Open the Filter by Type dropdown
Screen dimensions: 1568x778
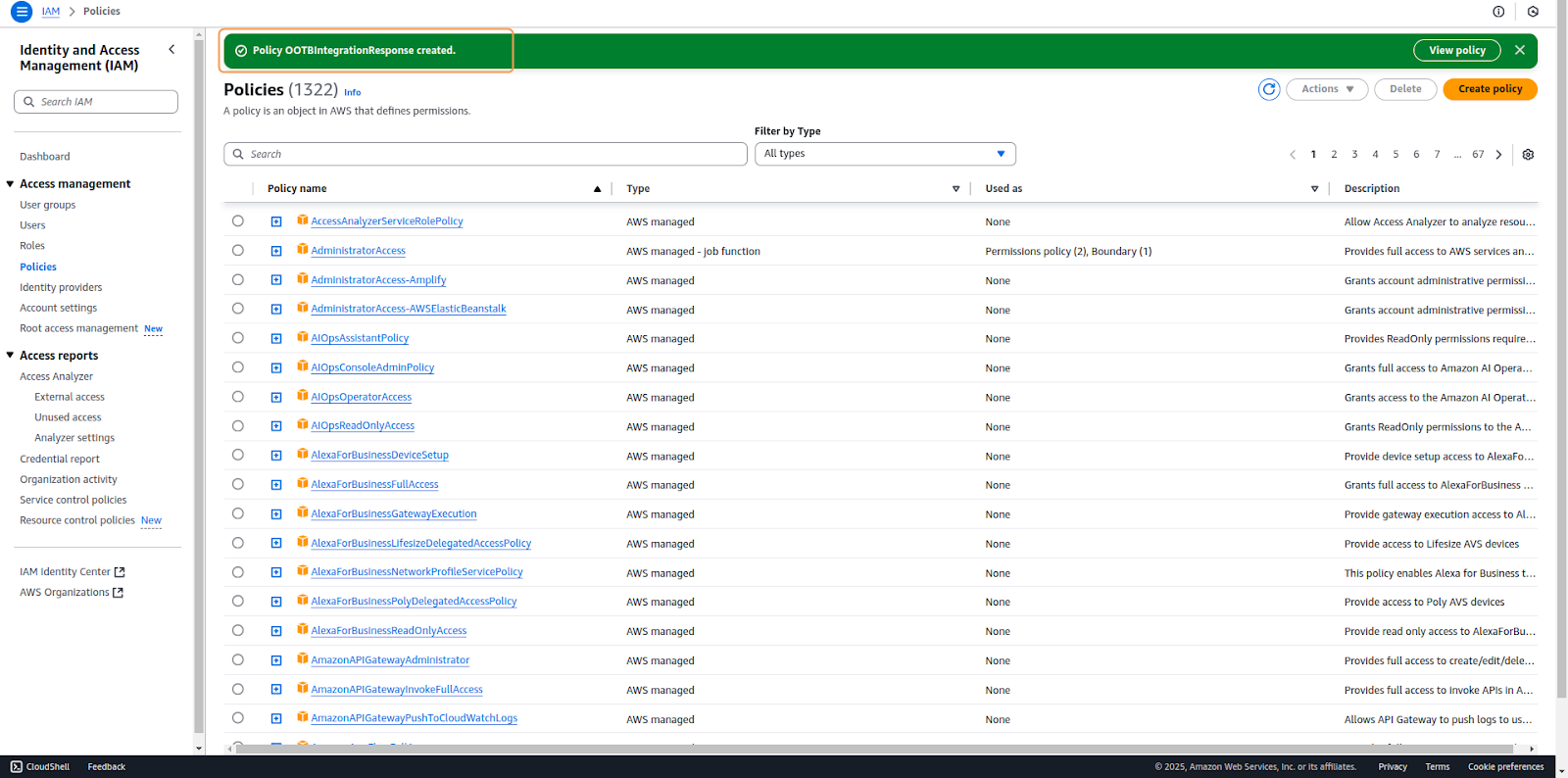[x=884, y=154]
